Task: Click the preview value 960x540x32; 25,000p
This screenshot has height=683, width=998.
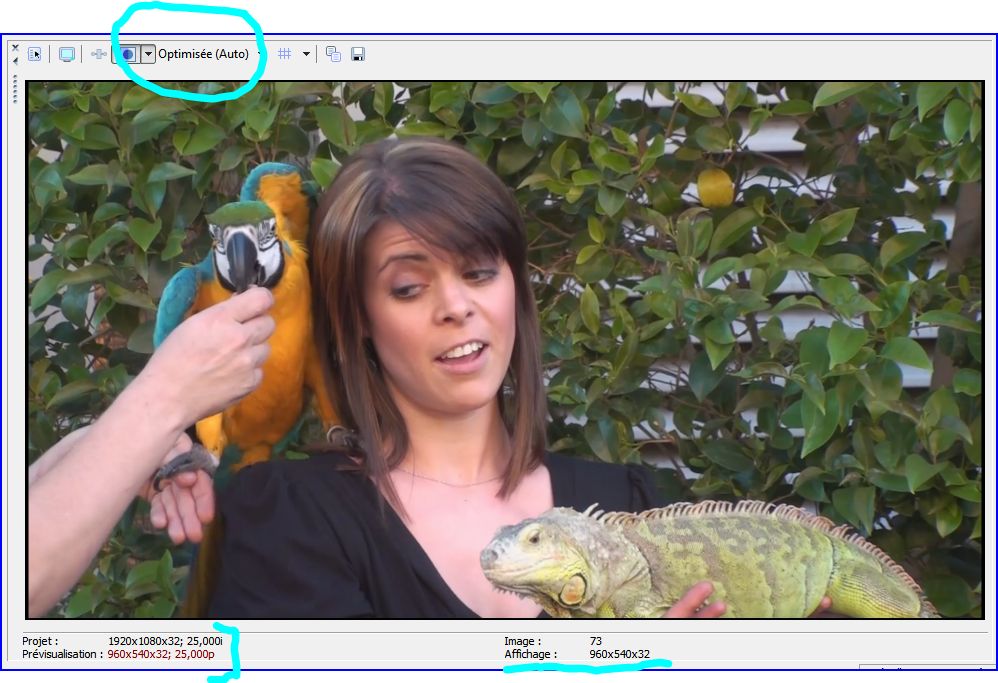Action: [x=160, y=654]
